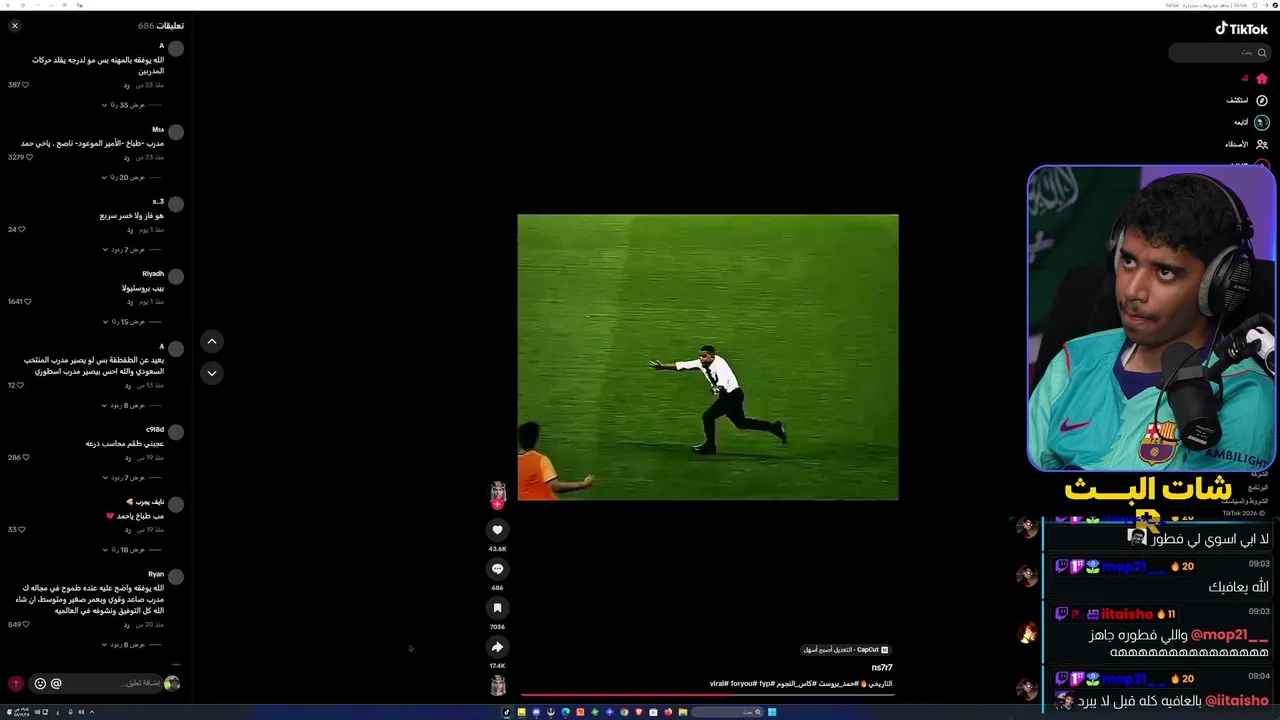
Task: Open the CapCut editing tag on video
Action: click(846, 650)
